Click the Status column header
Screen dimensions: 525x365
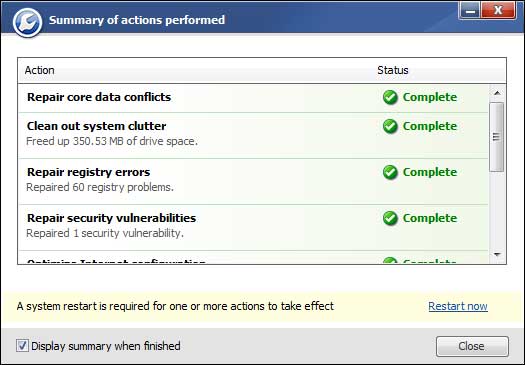393,70
